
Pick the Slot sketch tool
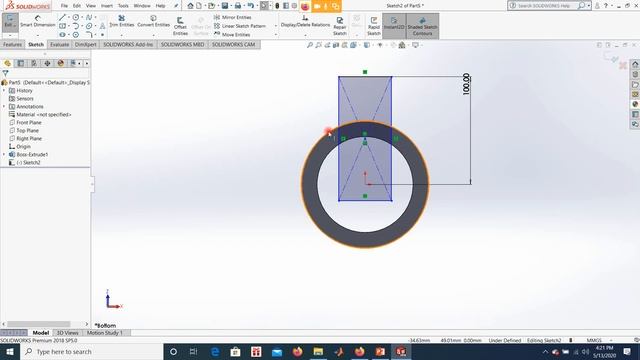(62, 35)
